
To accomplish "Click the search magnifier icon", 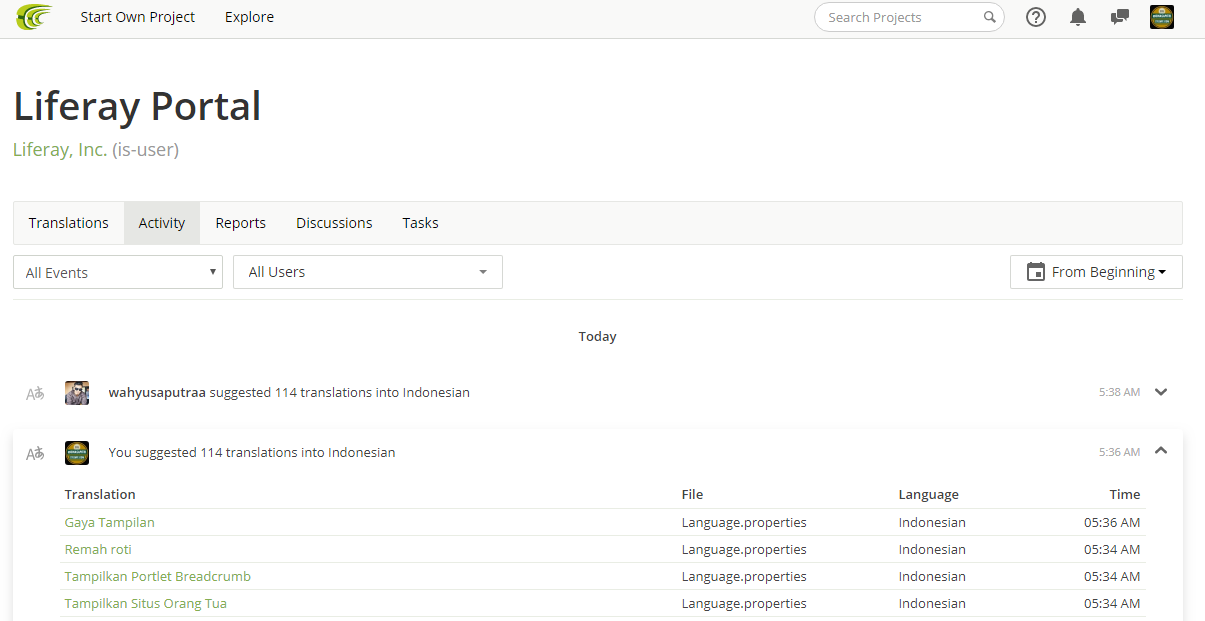I will pos(989,17).
